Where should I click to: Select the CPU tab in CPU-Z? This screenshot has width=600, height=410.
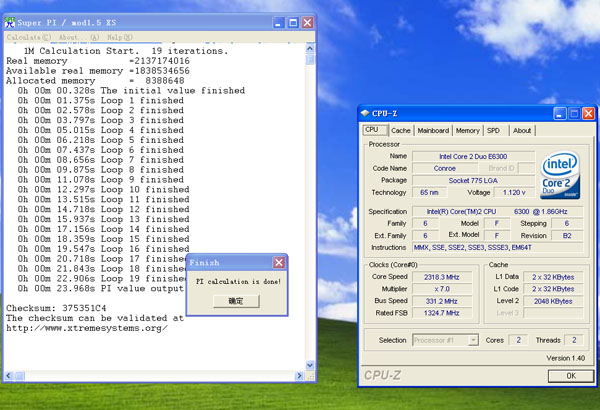374,130
